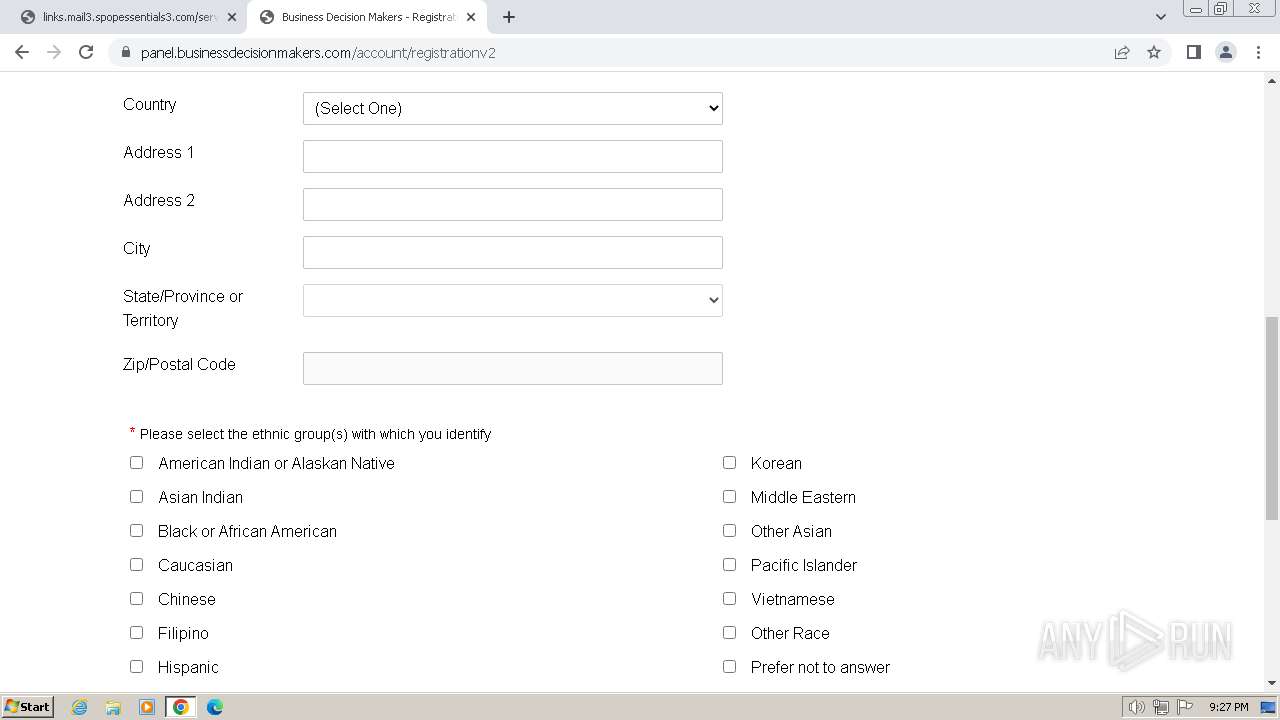Open a new browser tab

coord(509,17)
